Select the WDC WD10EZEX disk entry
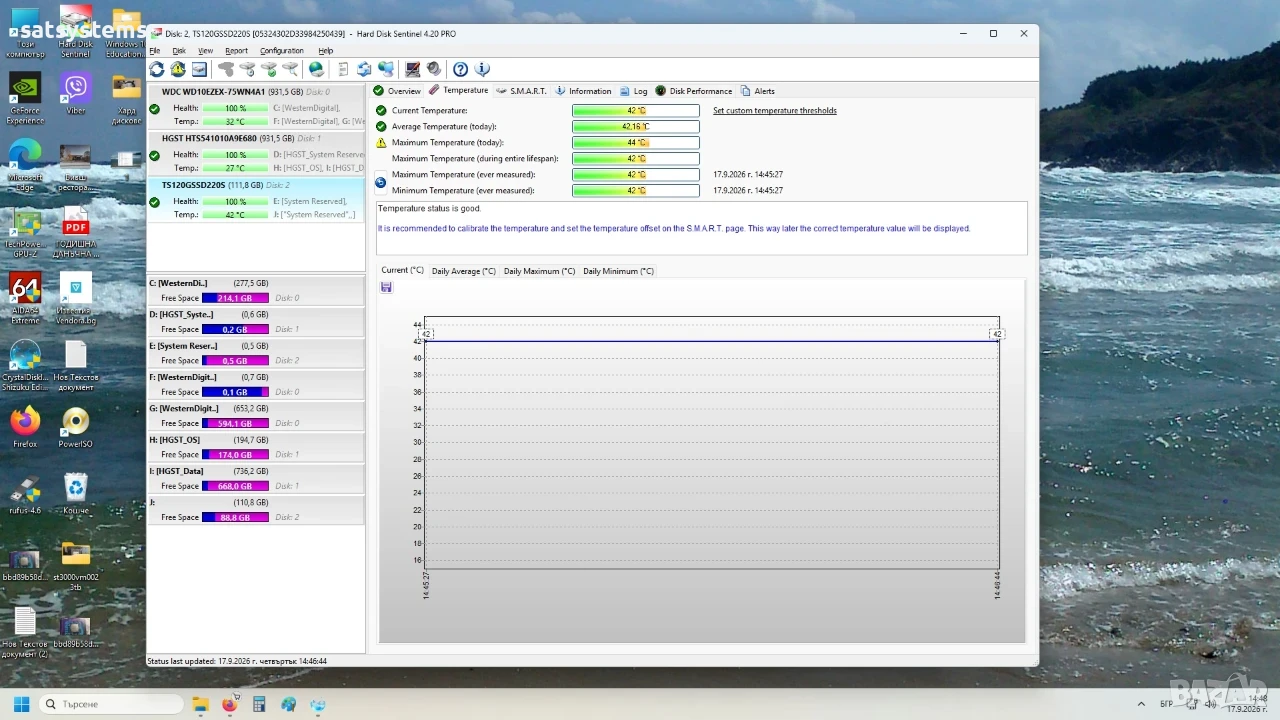The image size is (1280, 720). 256,107
